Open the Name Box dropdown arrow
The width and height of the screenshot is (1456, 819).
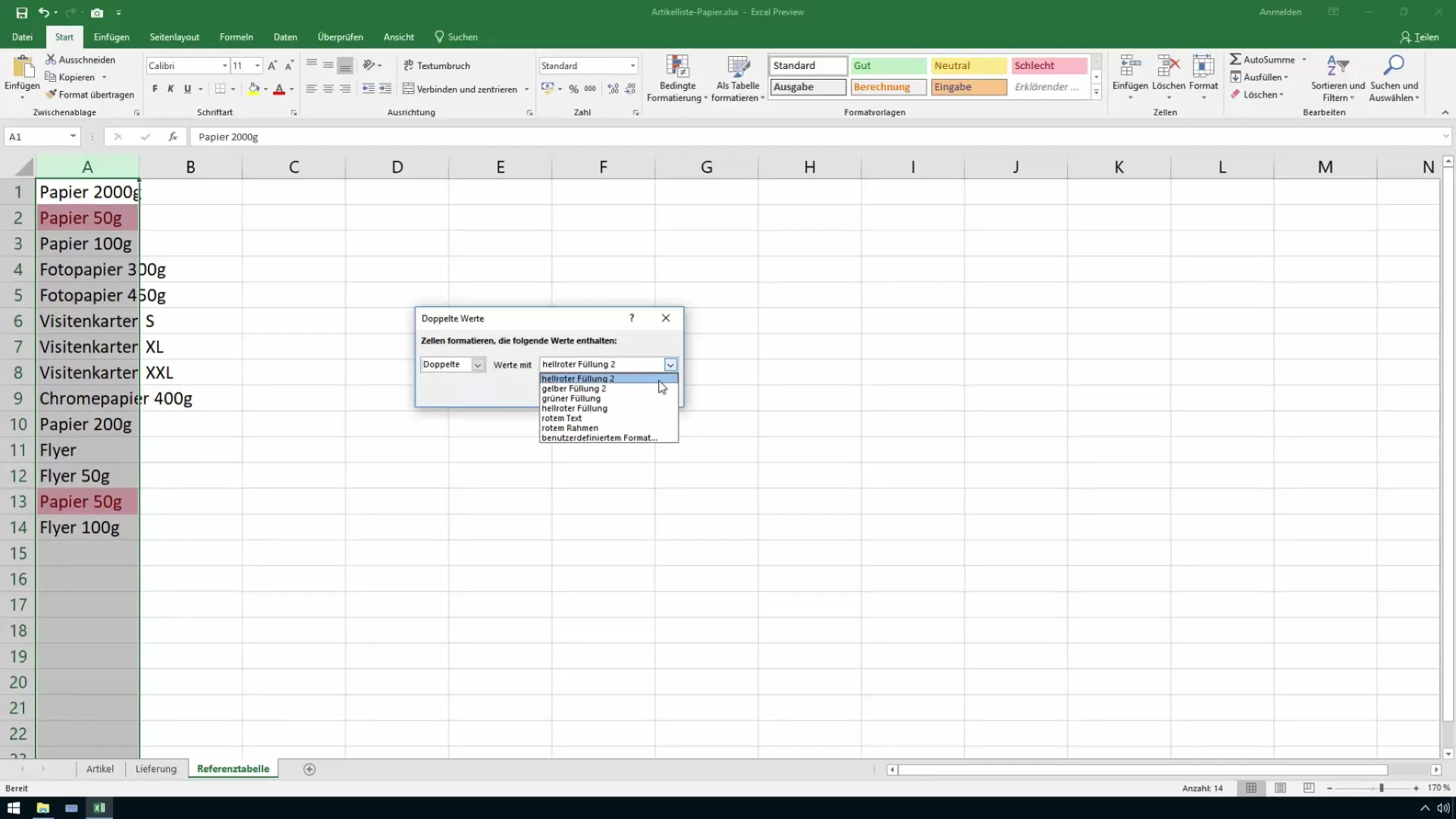point(73,136)
